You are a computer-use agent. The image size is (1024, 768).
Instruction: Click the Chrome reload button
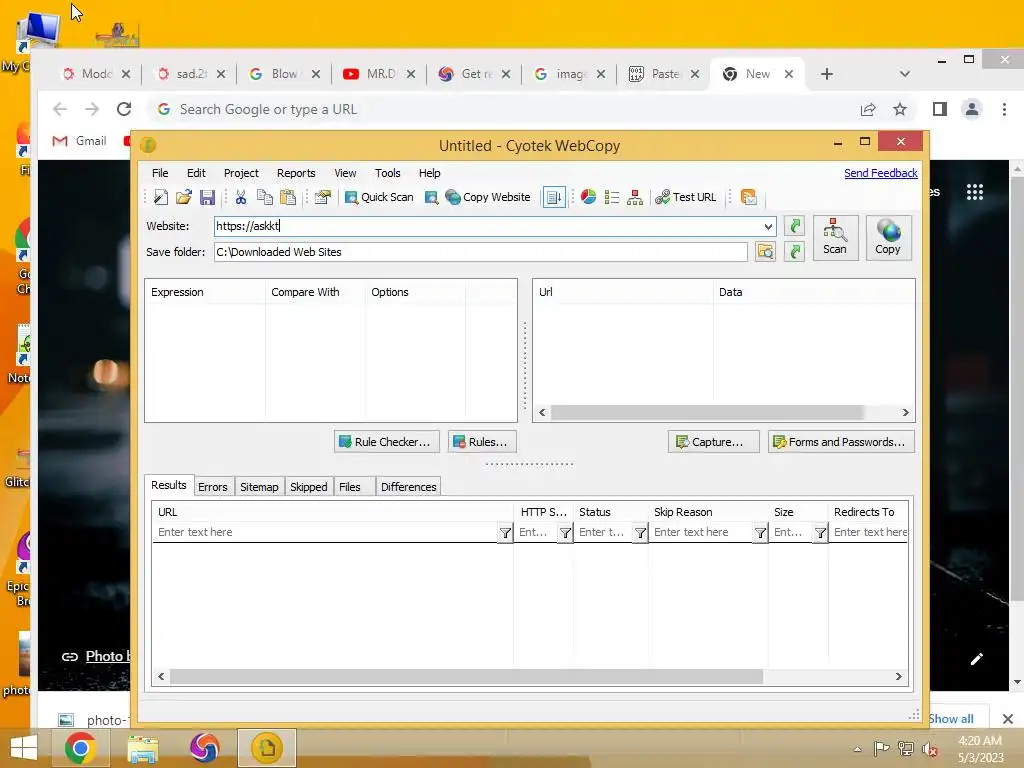[124, 109]
